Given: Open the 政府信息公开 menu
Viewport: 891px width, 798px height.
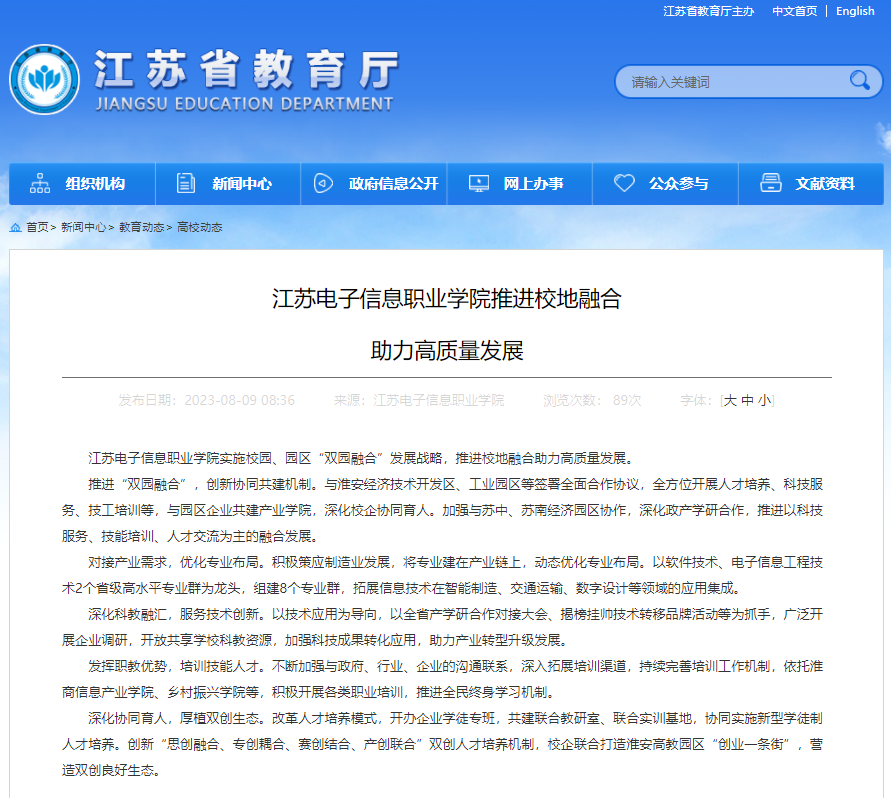Looking at the screenshot, I should tap(374, 184).
